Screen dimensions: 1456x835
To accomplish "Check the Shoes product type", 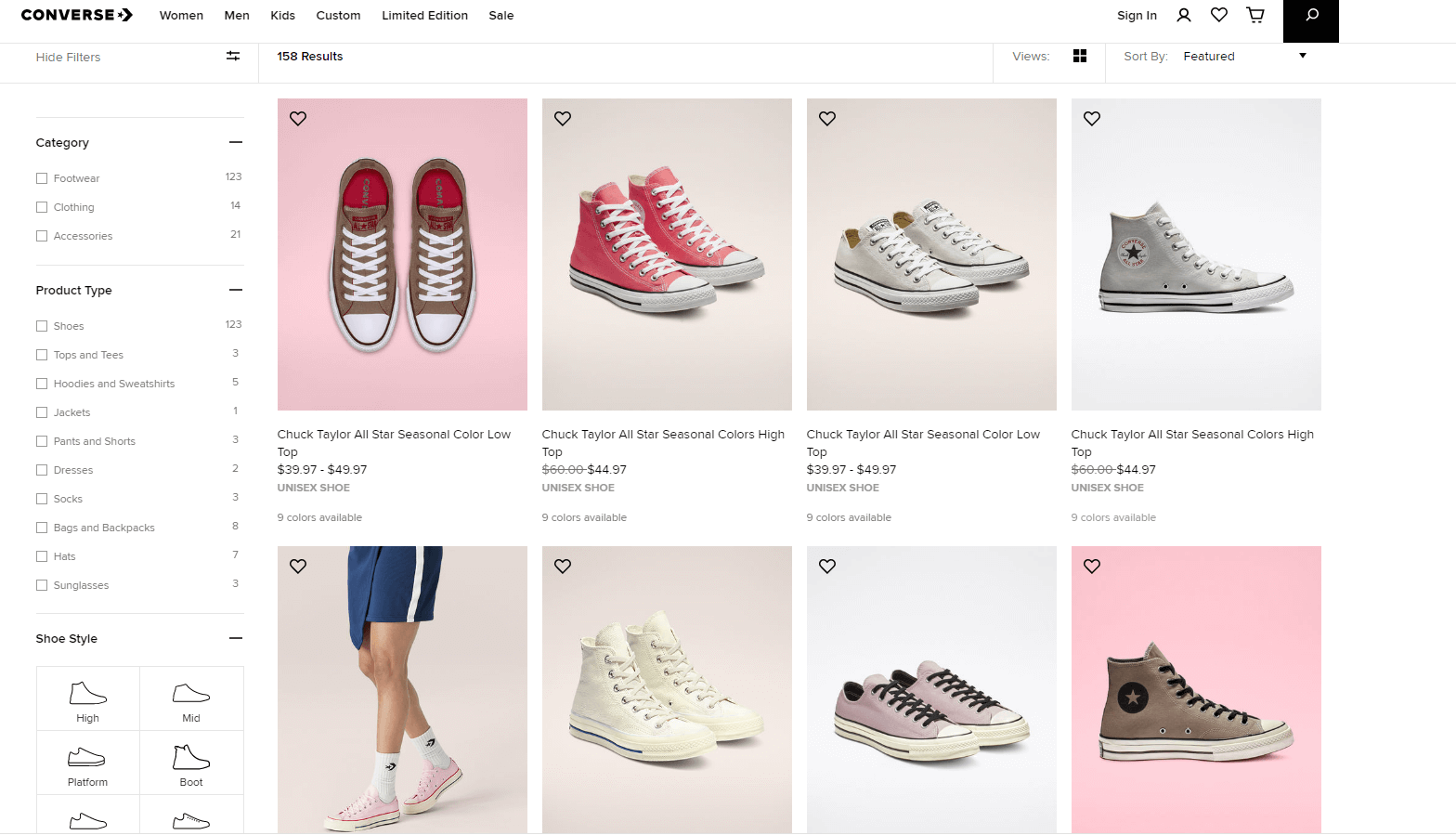I will click(42, 326).
